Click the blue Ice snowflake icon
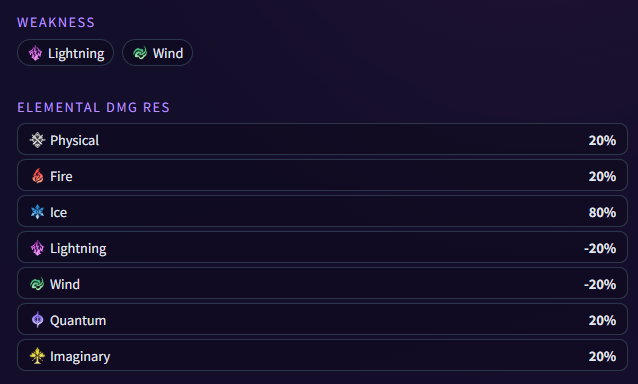 click(x=37, y=212)
